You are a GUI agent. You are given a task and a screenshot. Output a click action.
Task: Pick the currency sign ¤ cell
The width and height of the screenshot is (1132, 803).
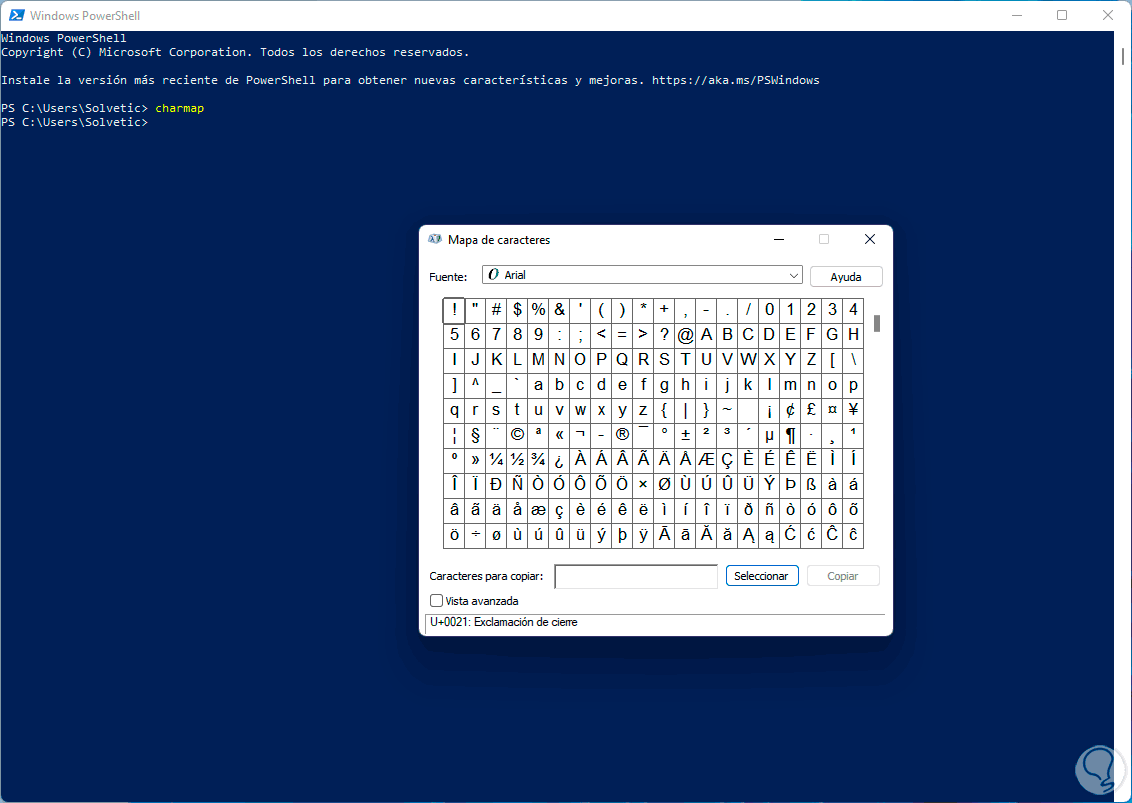click(x=832, y=410)
